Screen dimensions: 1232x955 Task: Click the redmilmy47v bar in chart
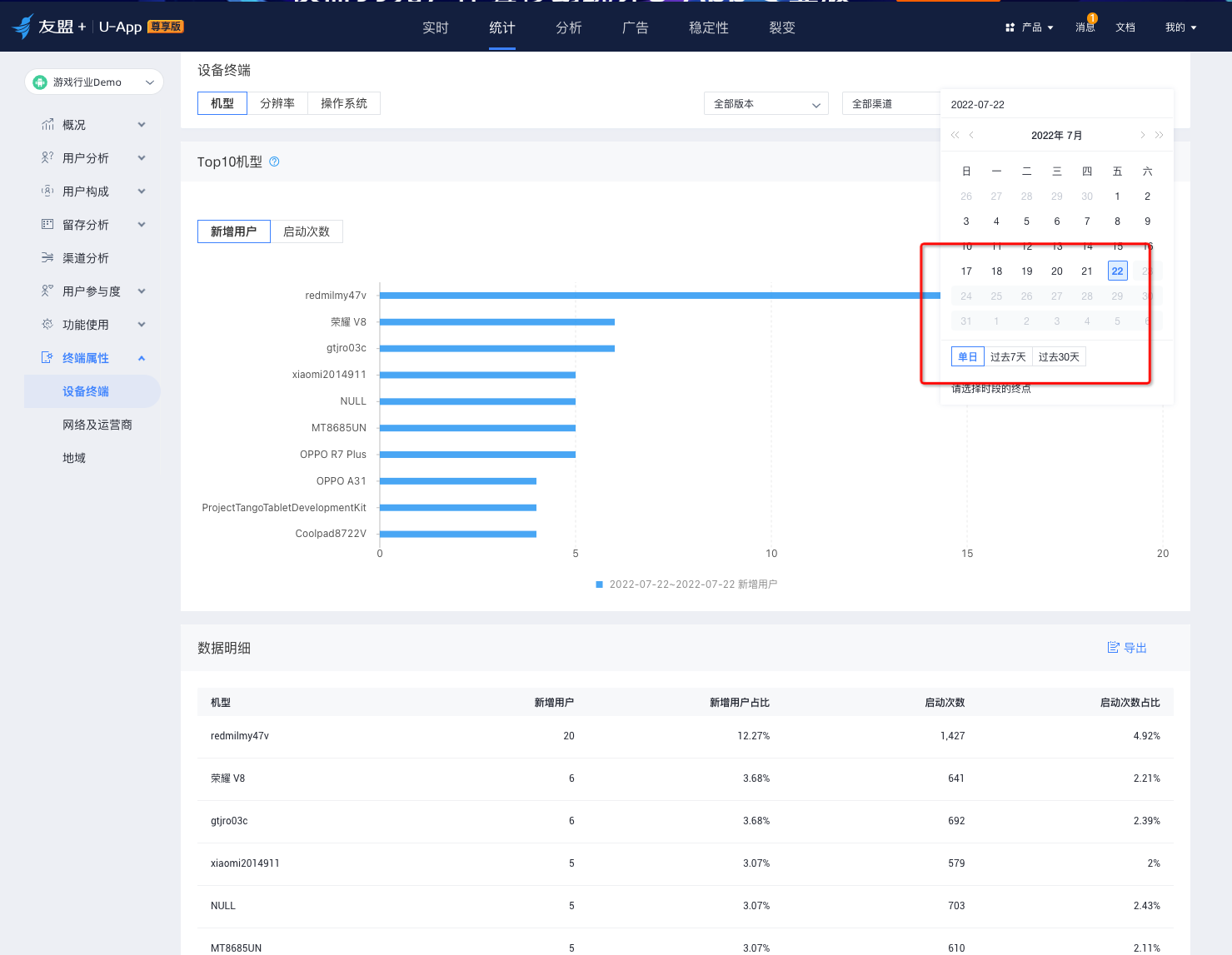coord(660,296)
